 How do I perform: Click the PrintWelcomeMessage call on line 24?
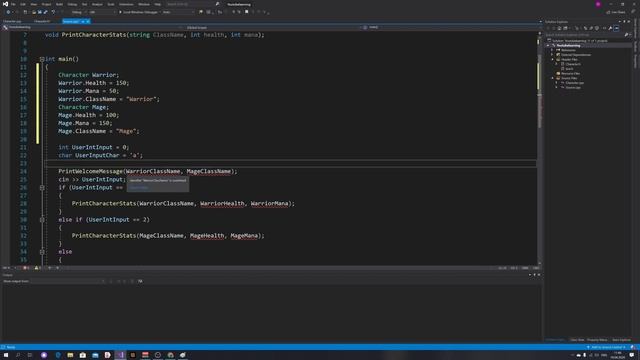click(147, 171)
